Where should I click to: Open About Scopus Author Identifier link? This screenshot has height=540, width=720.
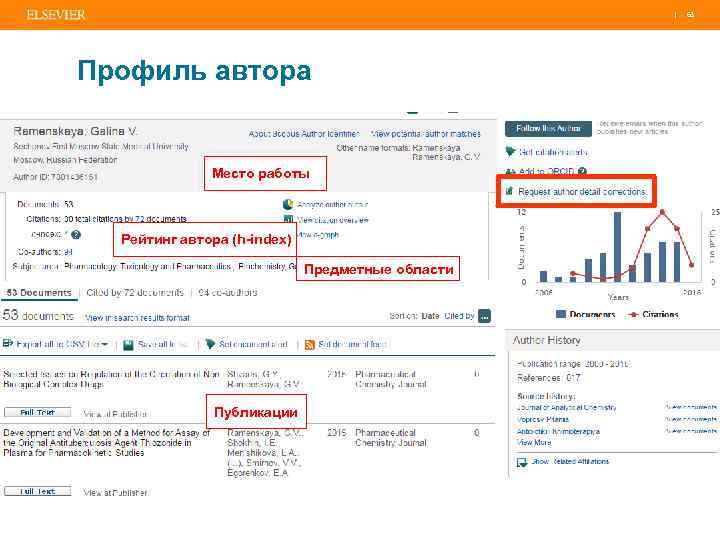coord(304,134)
